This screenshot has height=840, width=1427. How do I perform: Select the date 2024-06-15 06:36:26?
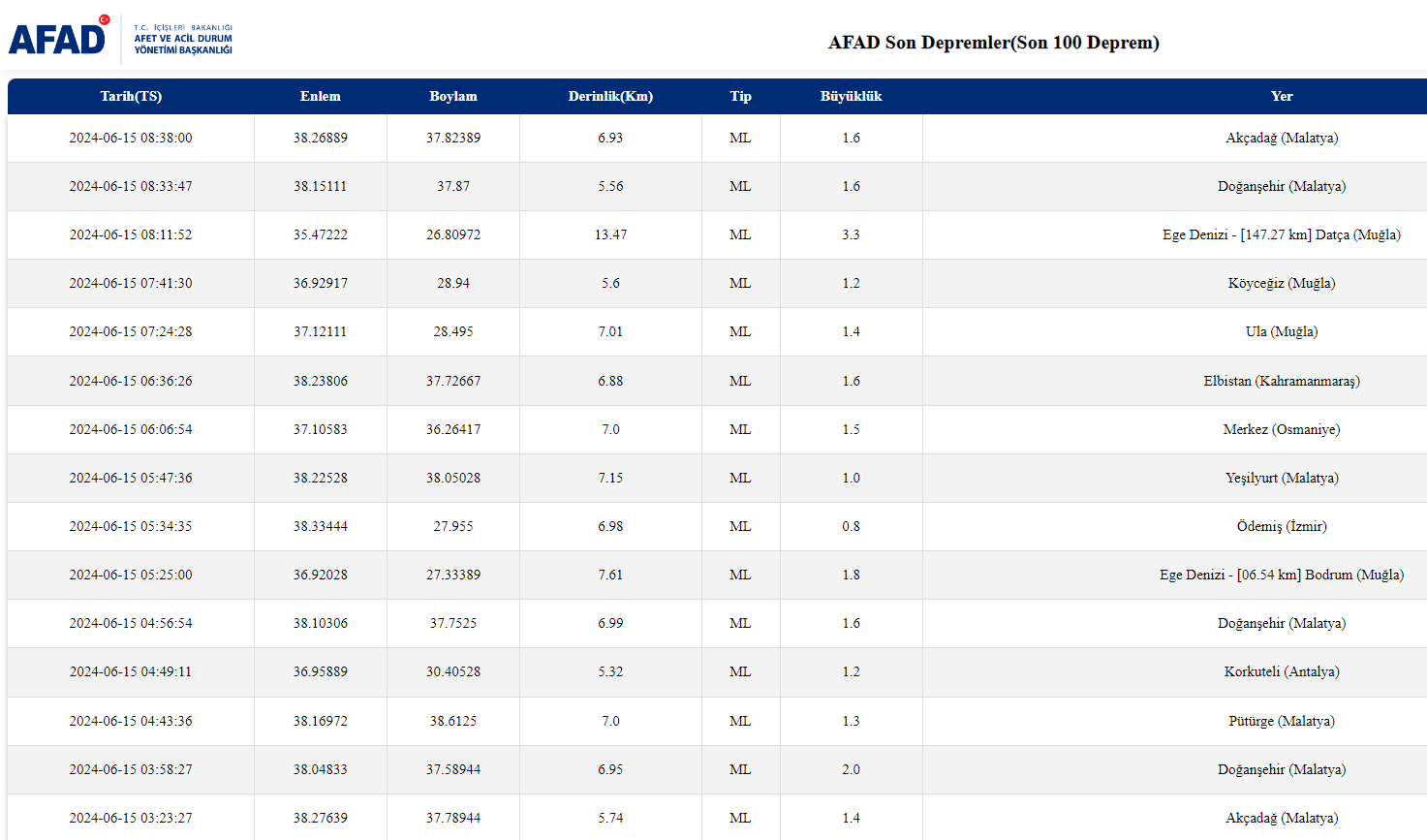pos(131,381)
